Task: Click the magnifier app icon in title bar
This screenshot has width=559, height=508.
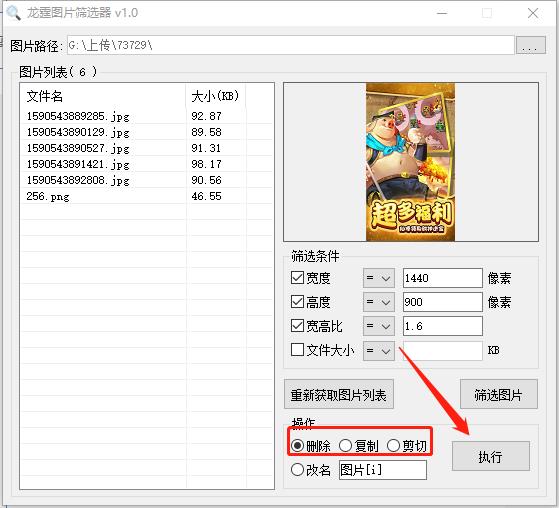Action: (x=13, y=13)
